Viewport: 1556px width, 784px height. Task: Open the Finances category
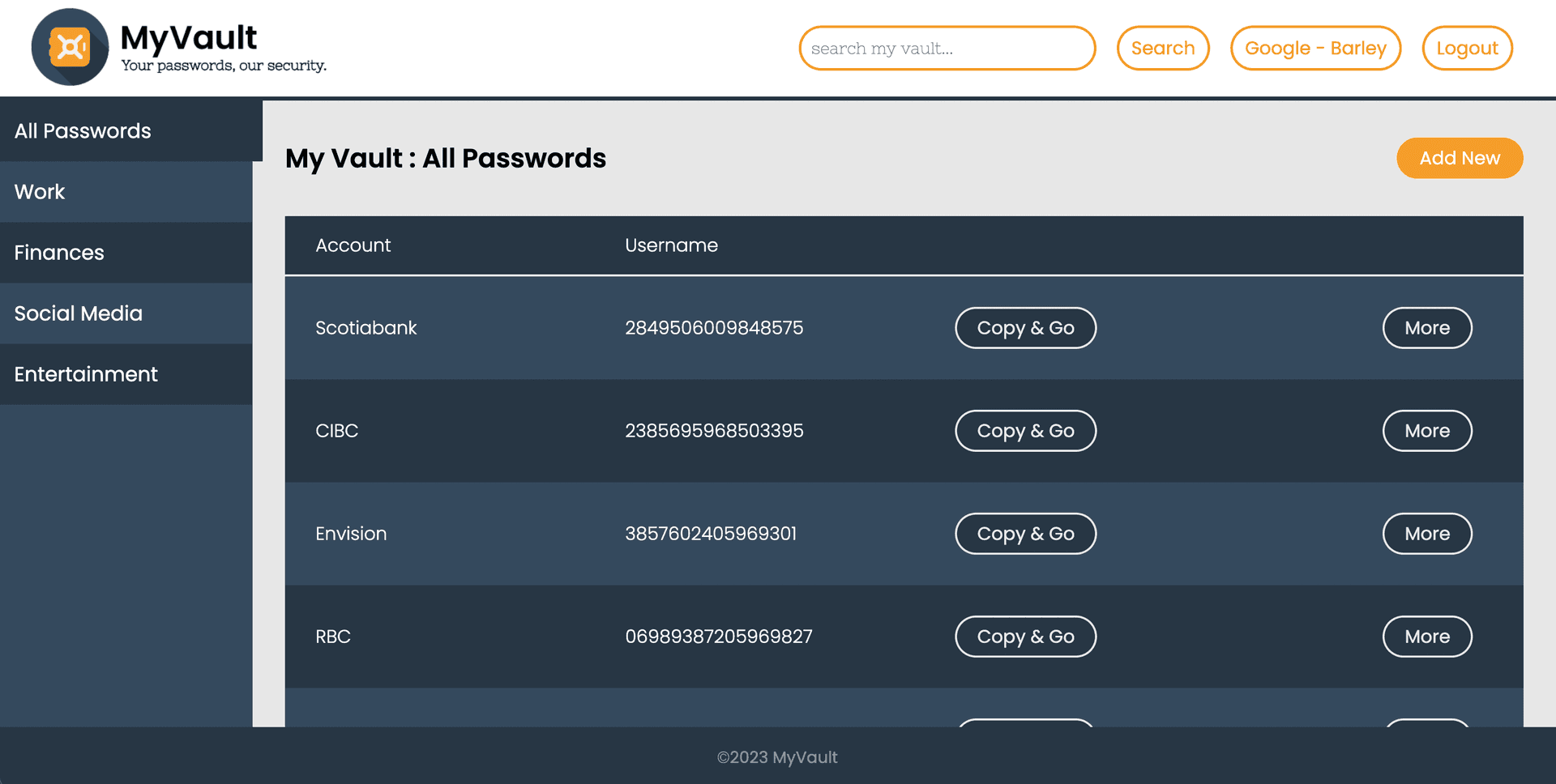[126, 253]
